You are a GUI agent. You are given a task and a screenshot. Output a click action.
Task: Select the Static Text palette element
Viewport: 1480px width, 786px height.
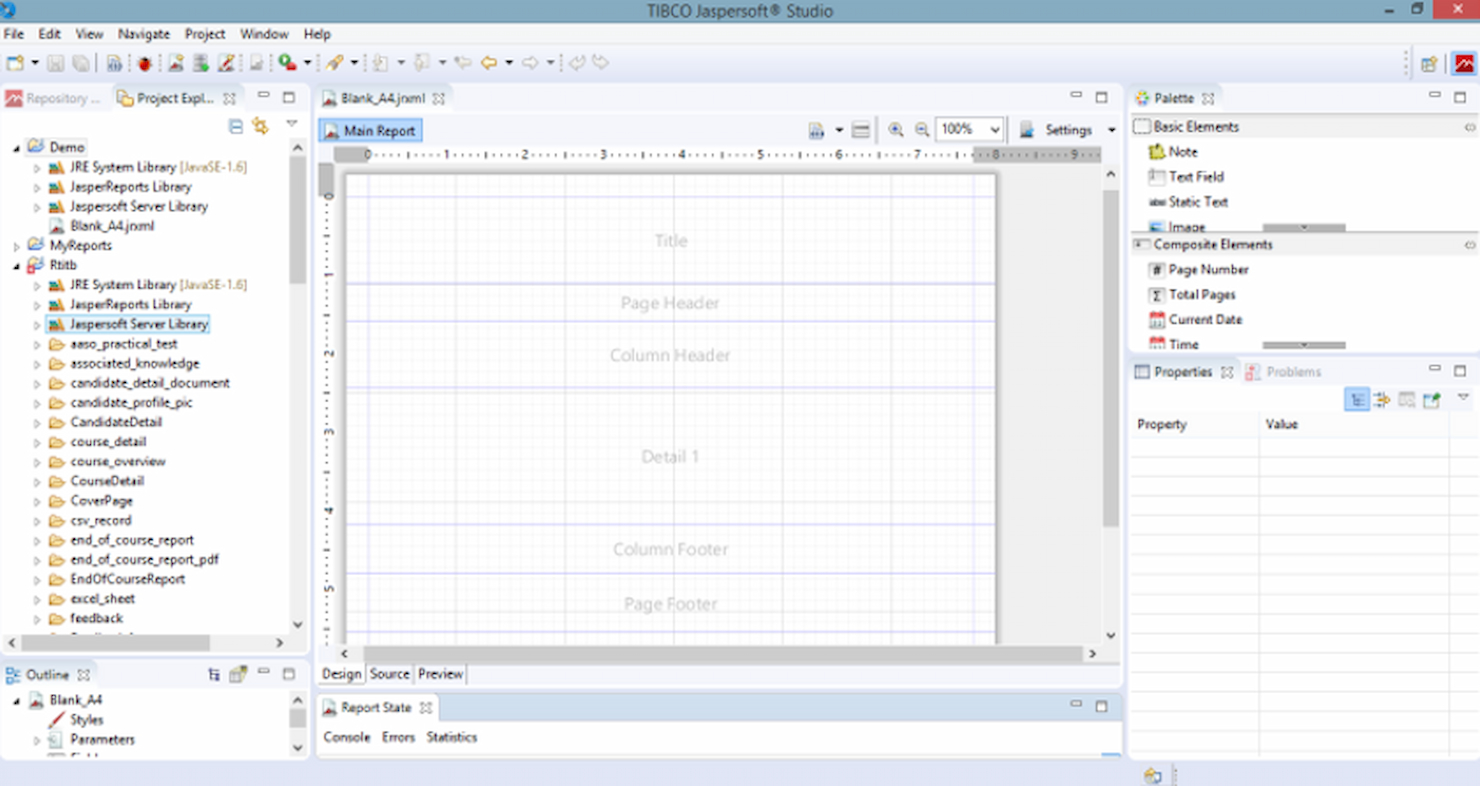(x=1188, y=202)
